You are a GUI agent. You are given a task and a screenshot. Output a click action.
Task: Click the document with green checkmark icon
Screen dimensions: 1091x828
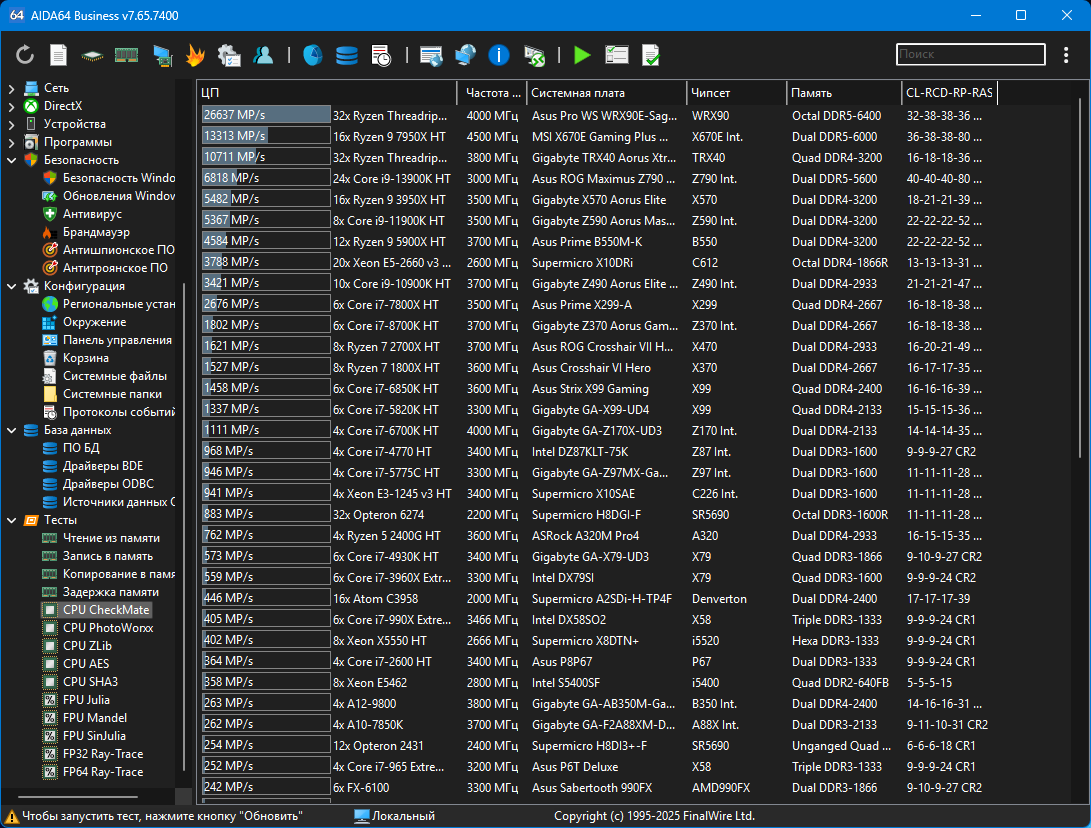(x=651, y=55)
